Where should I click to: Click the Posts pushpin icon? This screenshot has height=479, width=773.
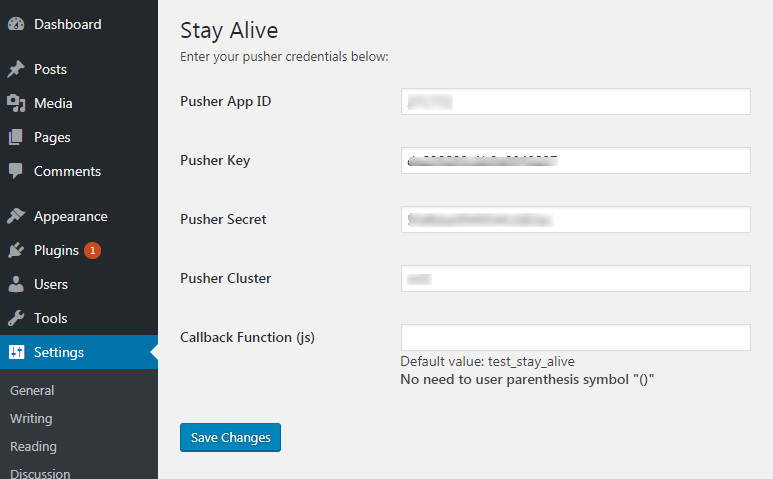16,70
